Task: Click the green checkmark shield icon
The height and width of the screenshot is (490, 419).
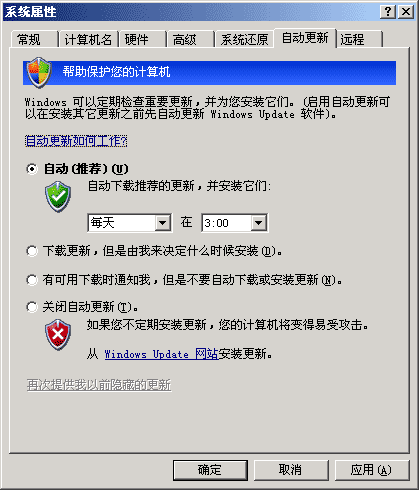Action: click(x=58, y=197)
